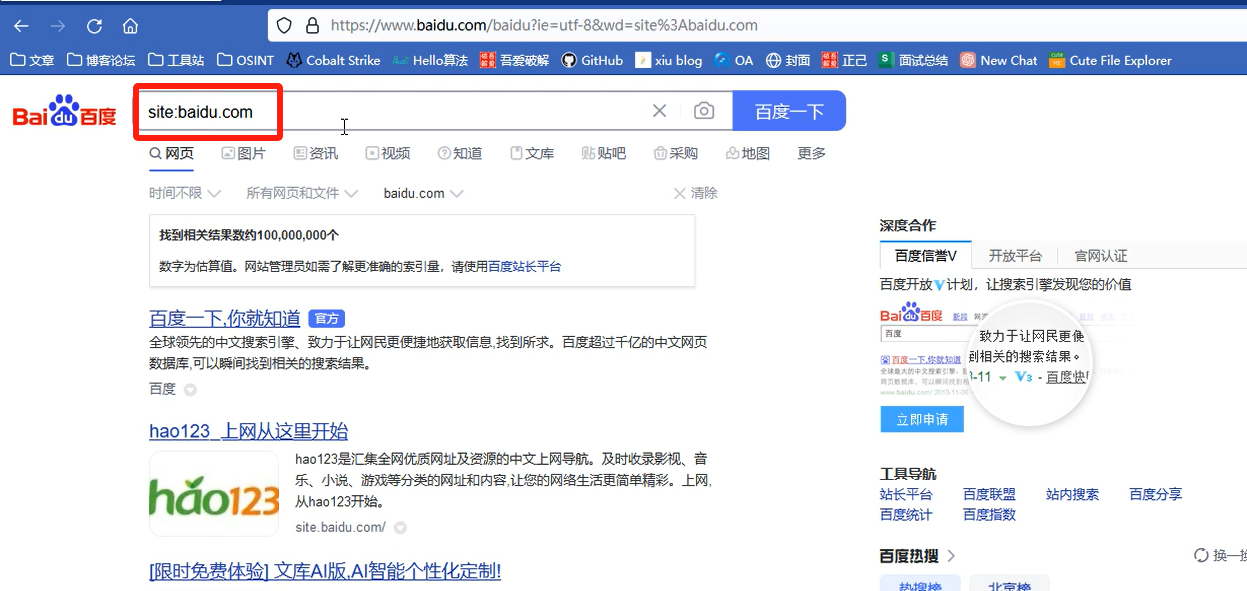This screenshot has height=591, width=1247.
Task: Select the 百度信誉V tab
Action: pyautogui.click(x=926, y=255)
